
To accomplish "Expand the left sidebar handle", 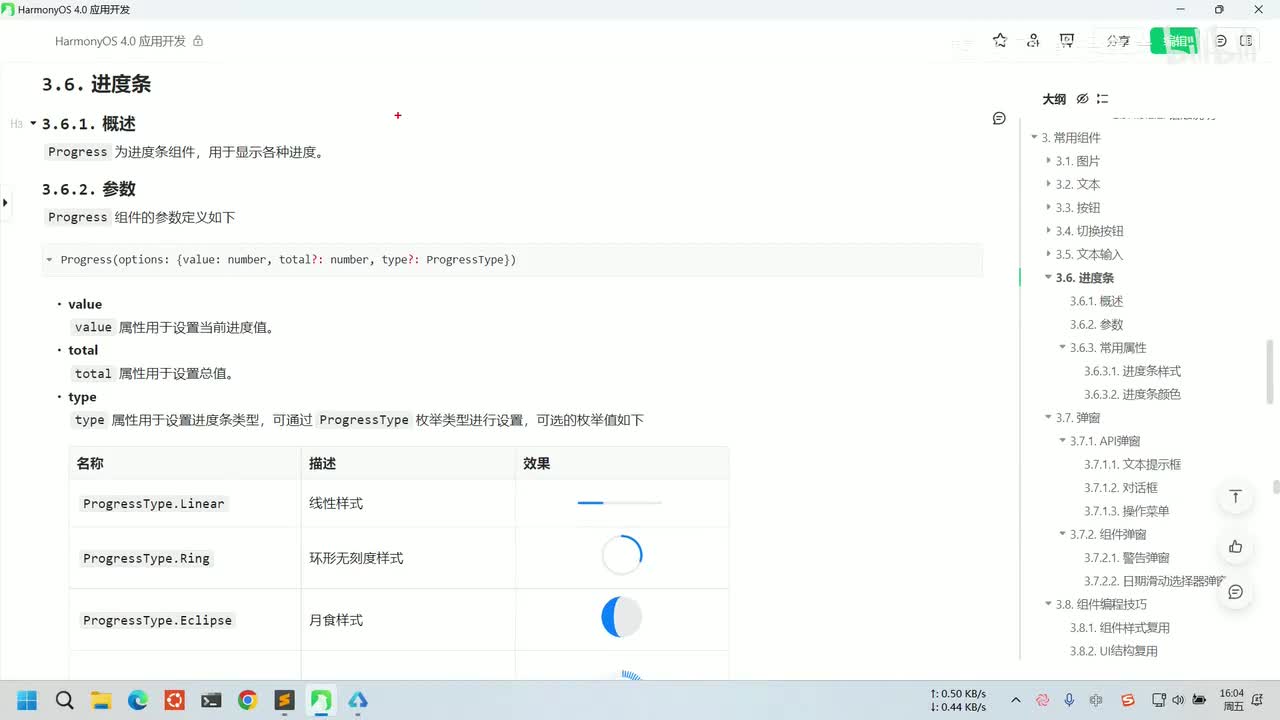I will [x=5, y=203].
